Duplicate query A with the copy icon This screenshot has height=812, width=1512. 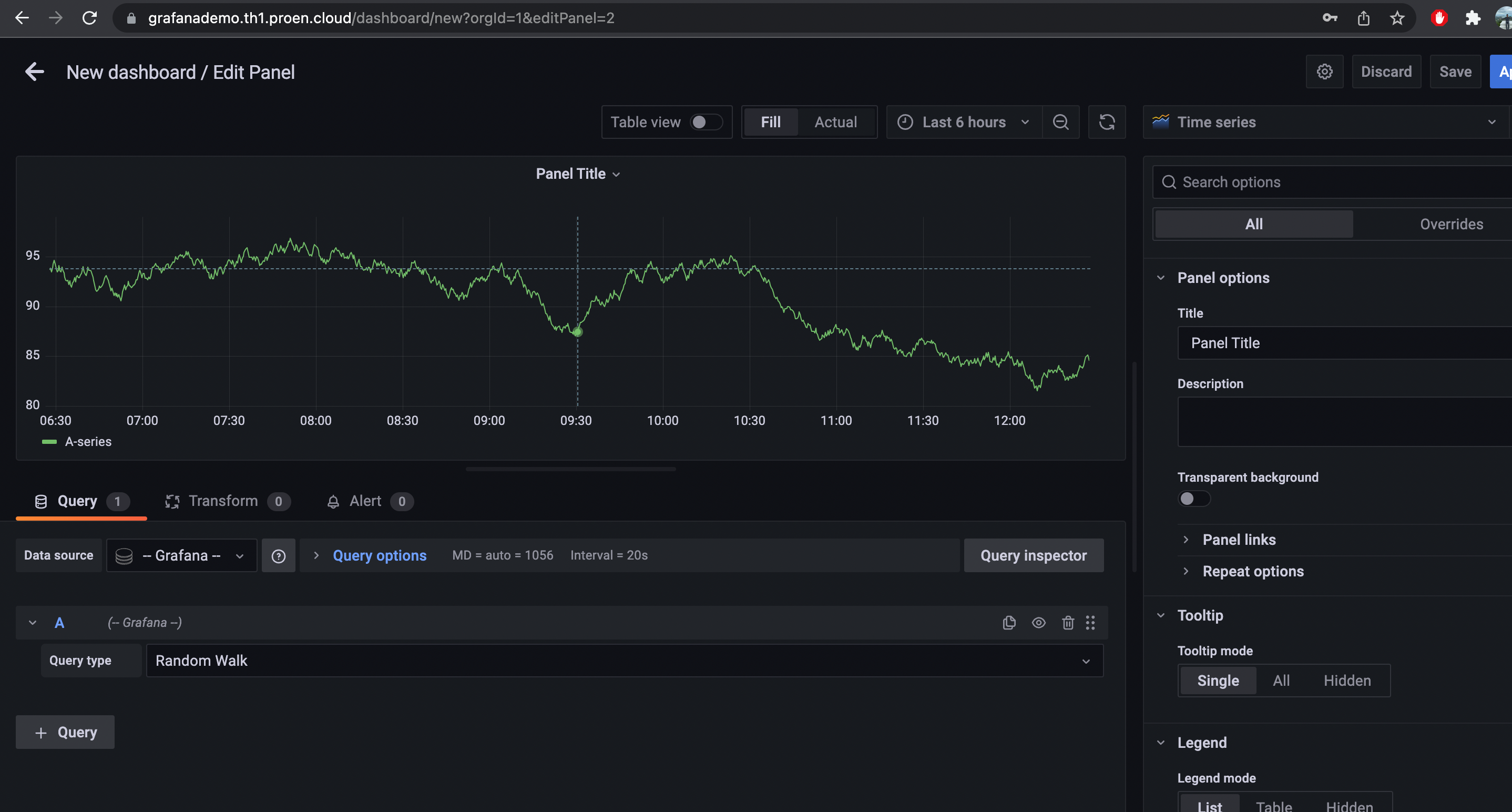point(1009,622)
